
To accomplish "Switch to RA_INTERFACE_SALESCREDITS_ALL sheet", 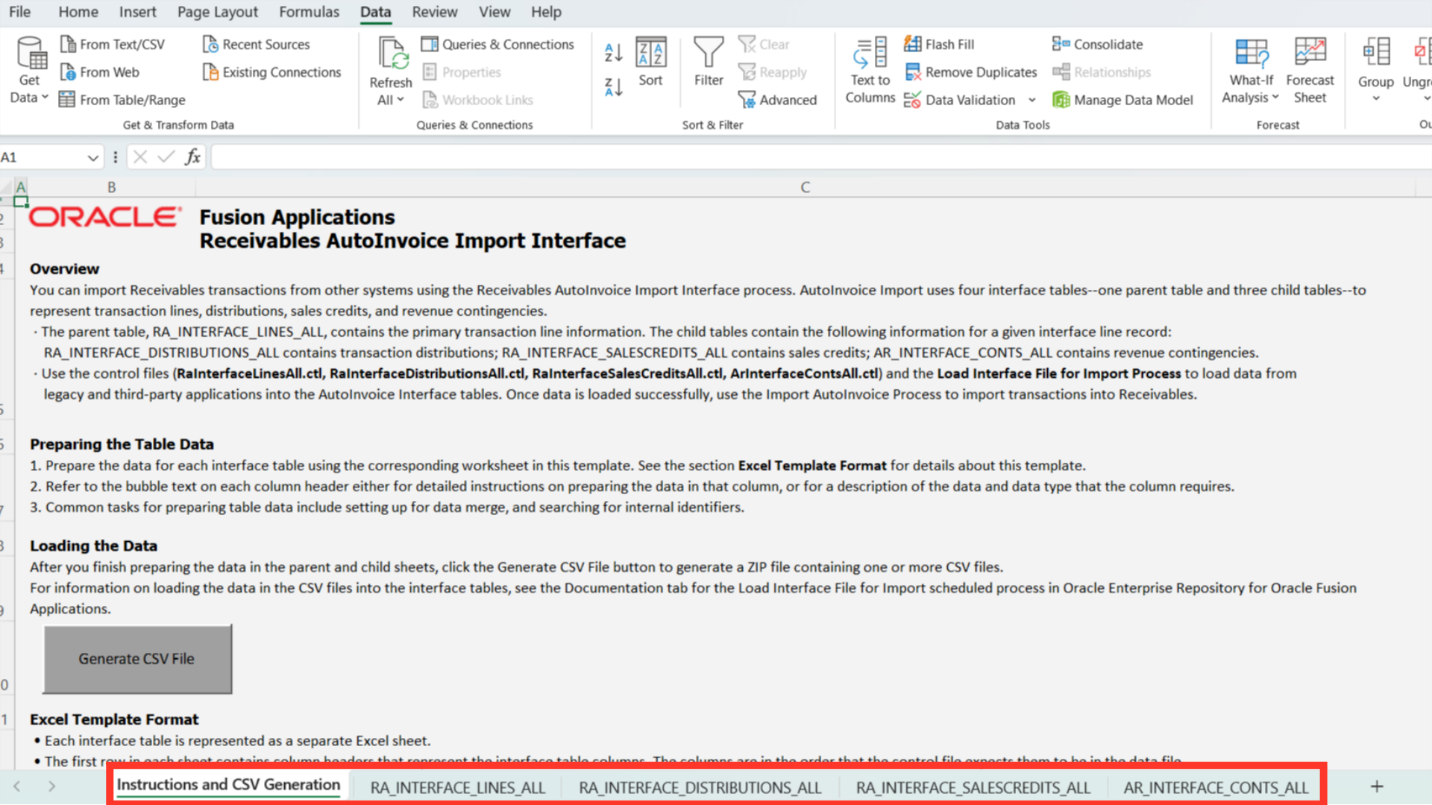I will [973, 787].
